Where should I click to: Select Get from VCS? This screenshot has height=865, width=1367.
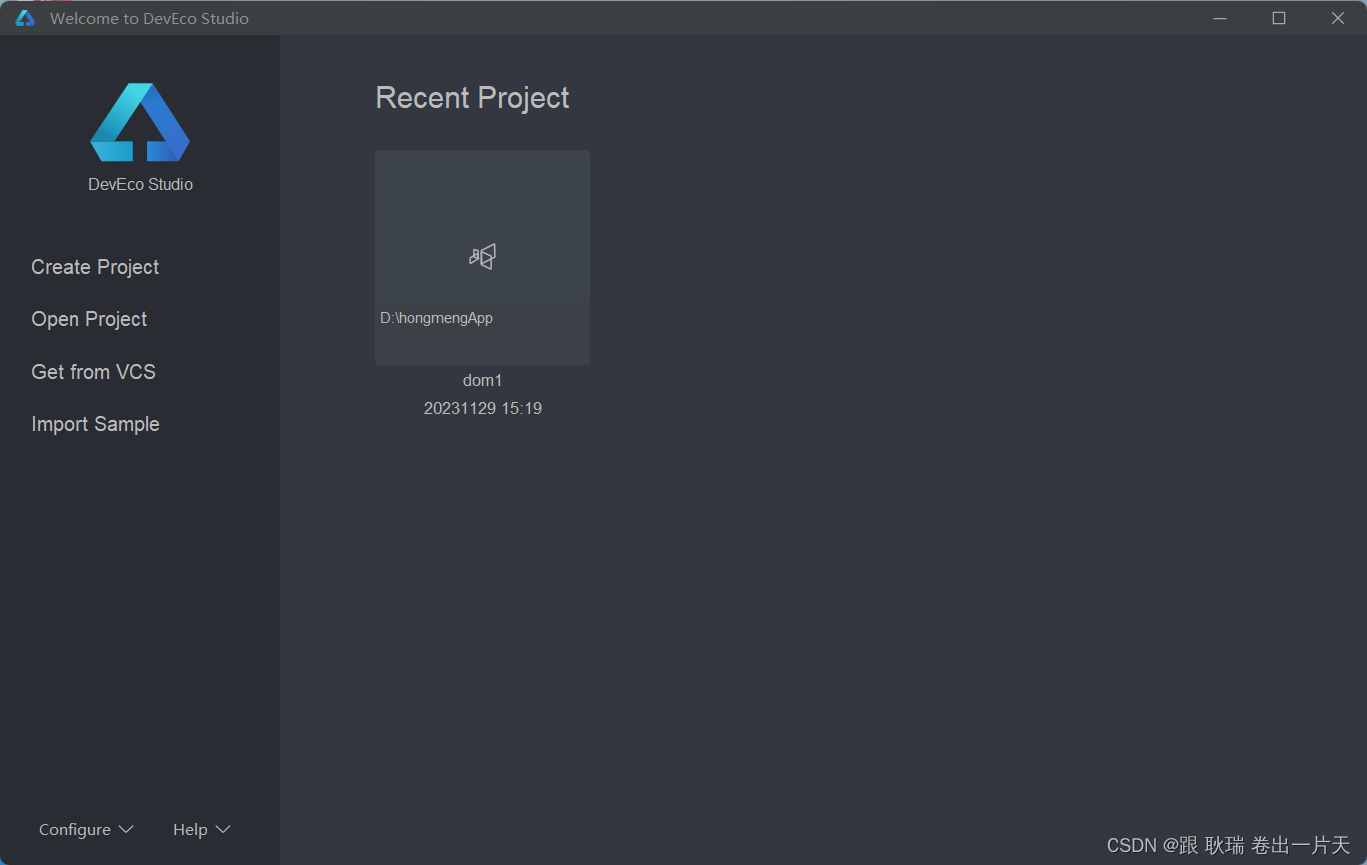[93, 372]
